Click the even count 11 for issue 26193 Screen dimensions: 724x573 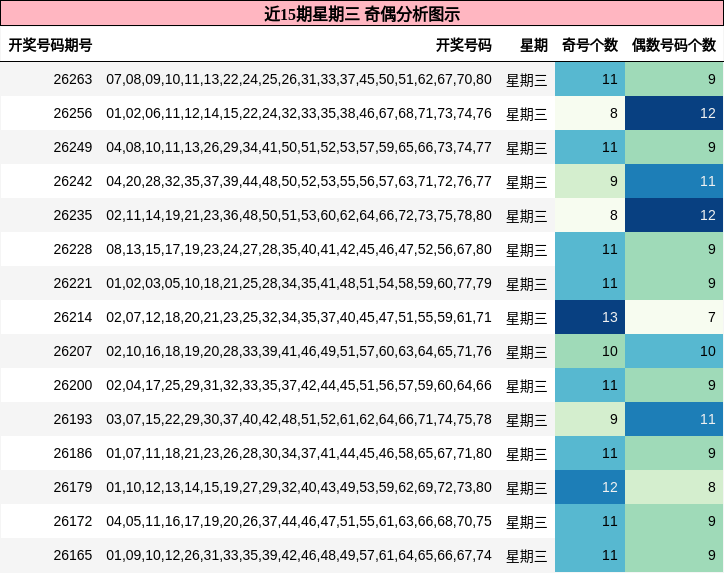point(674,419)
